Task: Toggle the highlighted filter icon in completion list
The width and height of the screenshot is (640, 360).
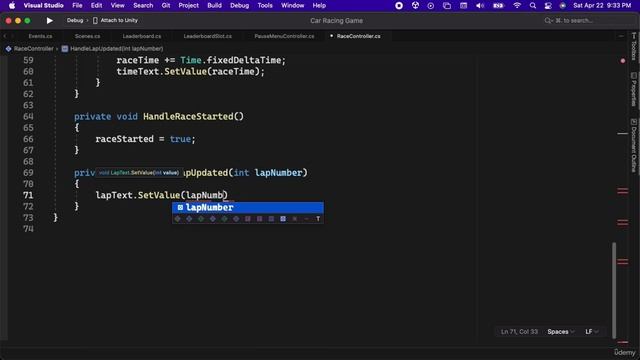Action: (x=283, y=219)
